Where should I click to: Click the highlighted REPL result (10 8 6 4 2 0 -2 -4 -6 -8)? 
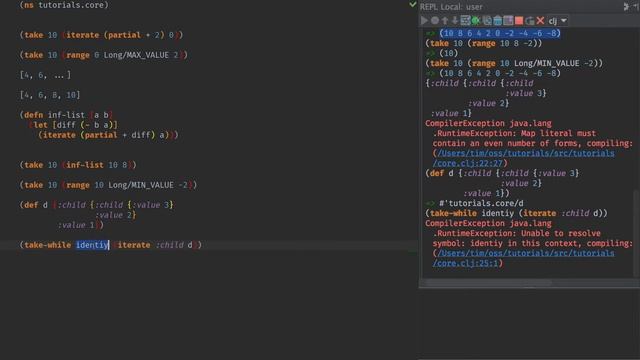[500, 33]
